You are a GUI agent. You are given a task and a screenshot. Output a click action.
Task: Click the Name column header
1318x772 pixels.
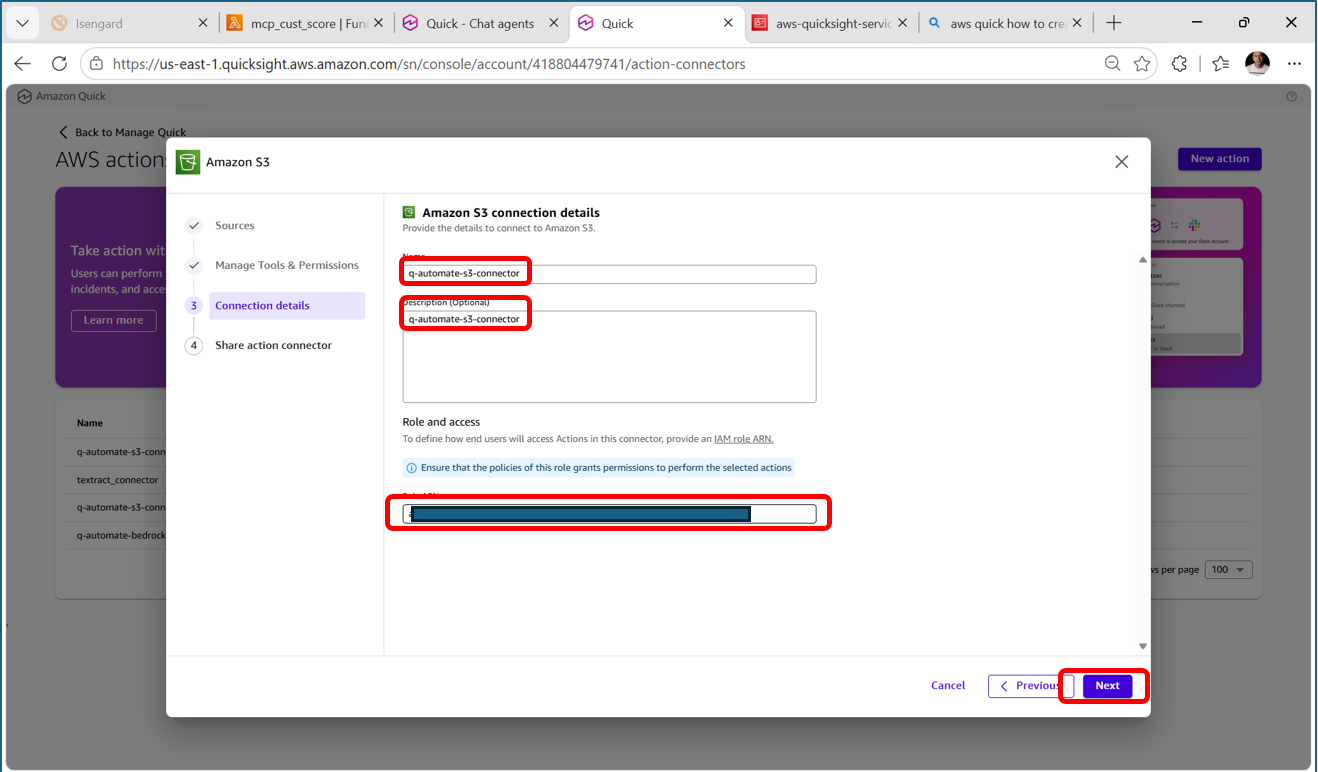click(x=90, y=424)
